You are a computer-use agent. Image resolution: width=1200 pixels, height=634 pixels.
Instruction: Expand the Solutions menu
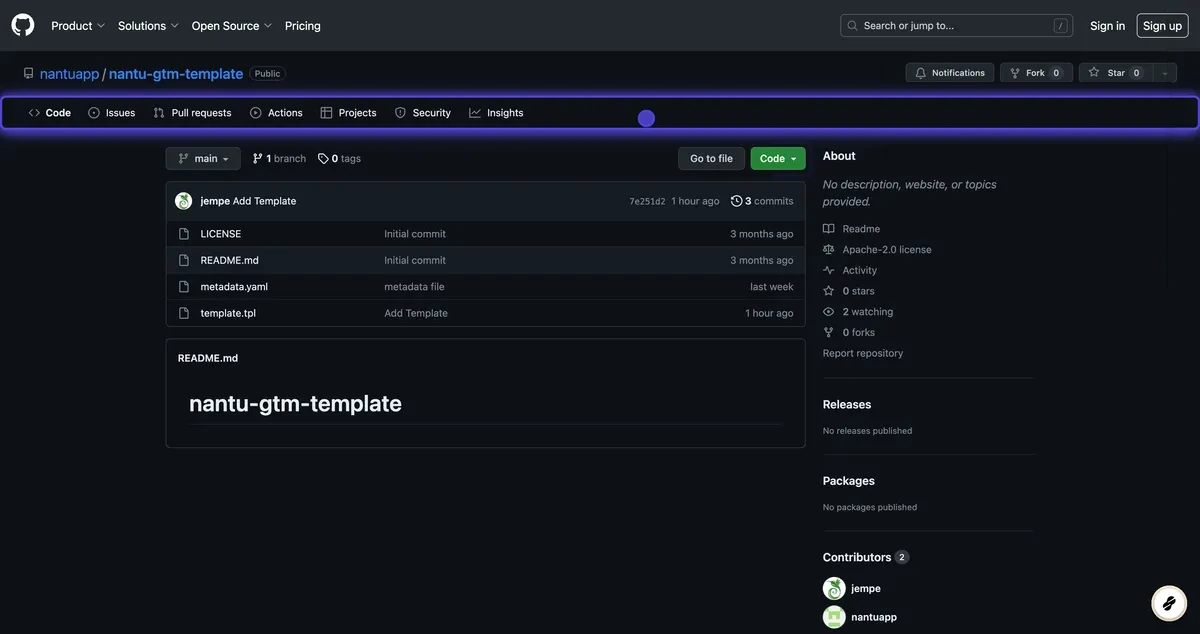(x=148, y=26)
